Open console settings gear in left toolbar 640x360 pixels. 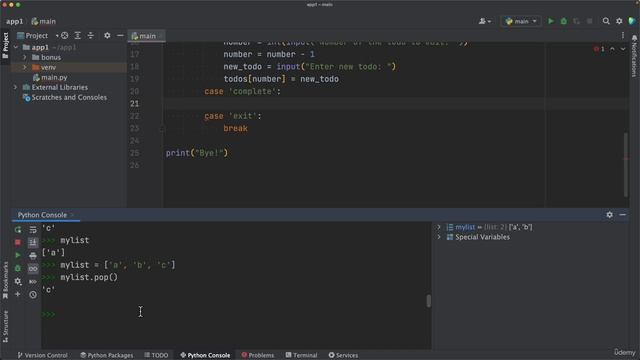pos(18,281)
